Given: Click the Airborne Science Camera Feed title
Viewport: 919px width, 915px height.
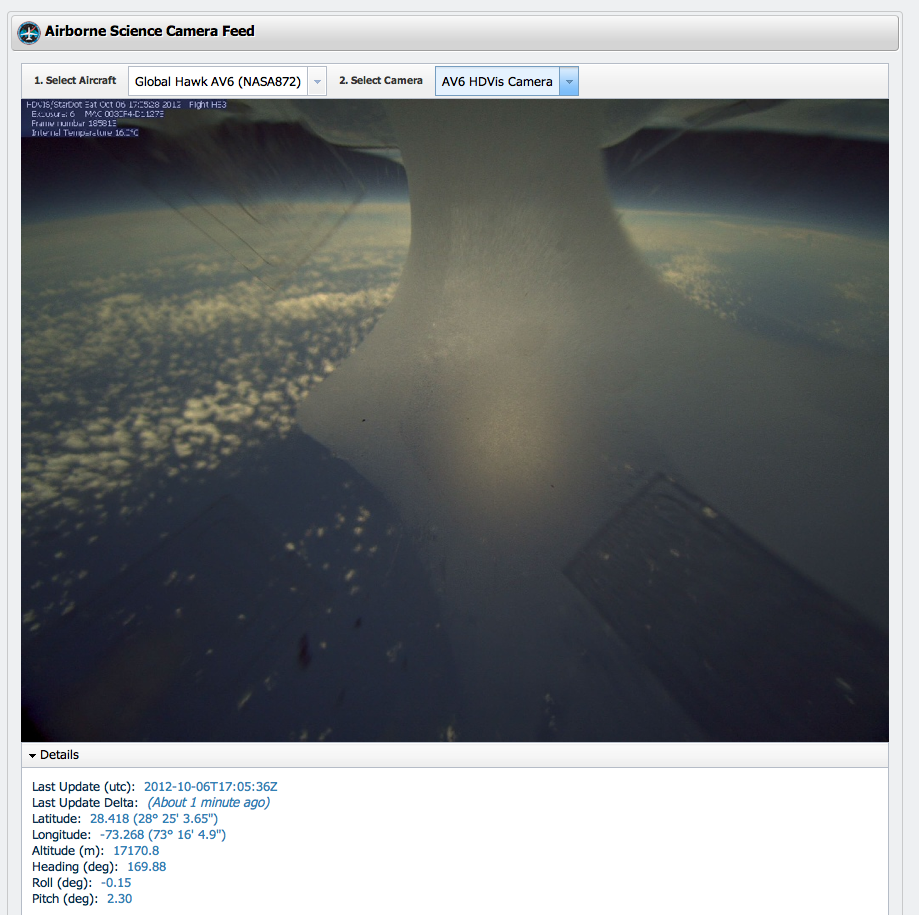Looking at the screenshot, I should (150, 31).
